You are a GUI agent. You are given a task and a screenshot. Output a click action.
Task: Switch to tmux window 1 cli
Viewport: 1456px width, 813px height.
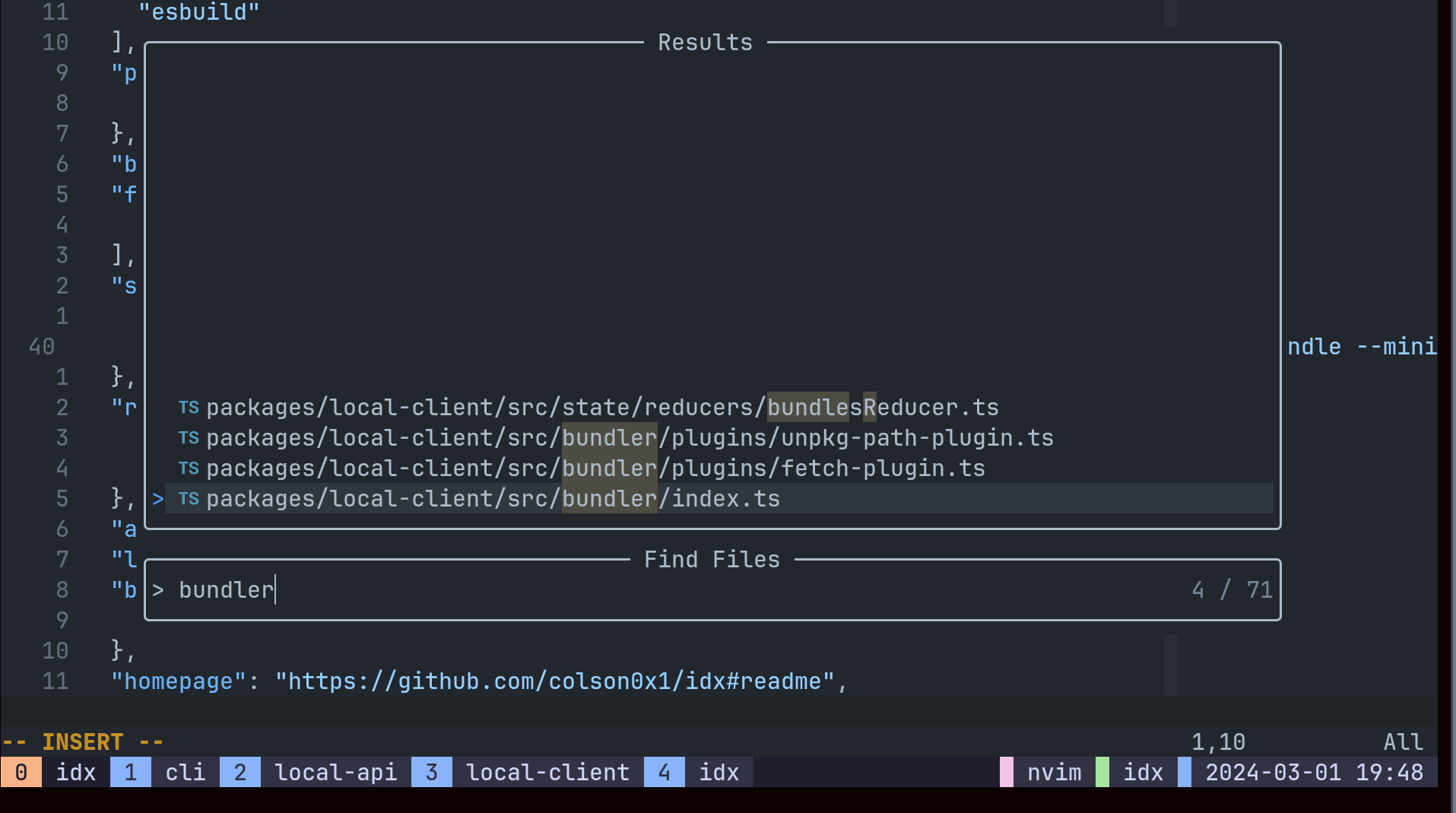(165, 772)
